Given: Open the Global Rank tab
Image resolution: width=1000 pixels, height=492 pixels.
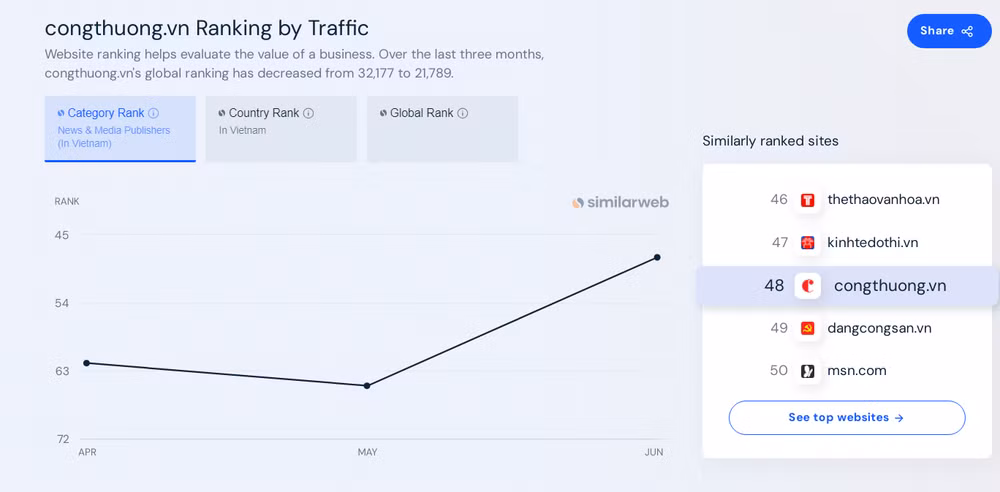Looking at the screenshot, I should (442, 129).
